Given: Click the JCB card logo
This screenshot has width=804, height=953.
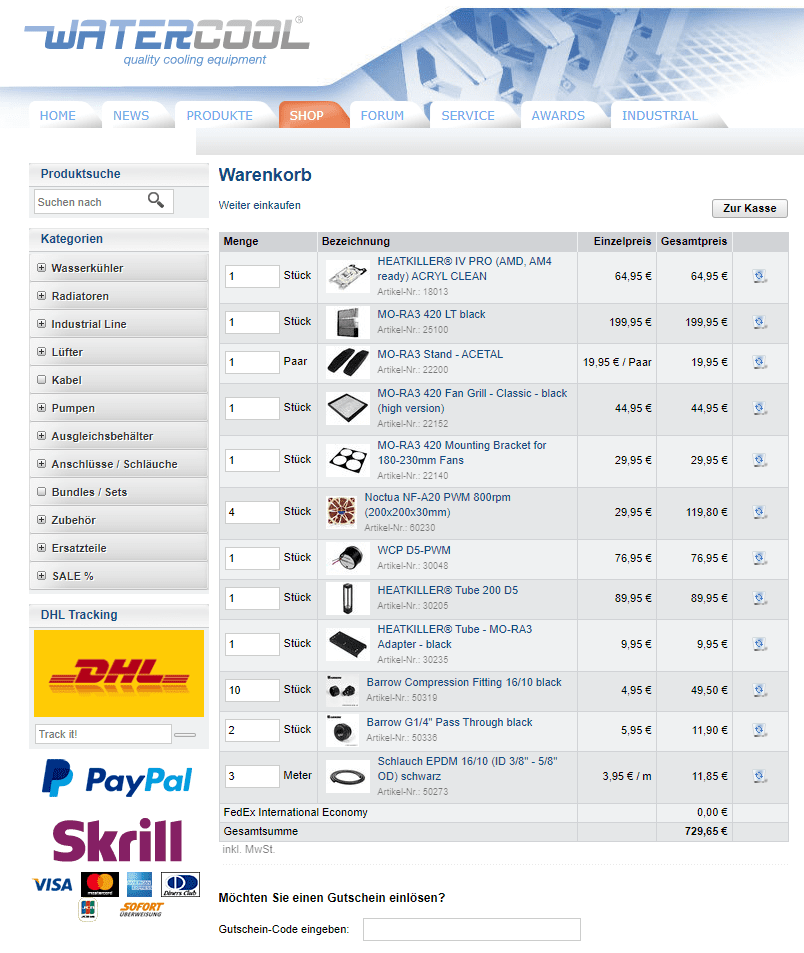Looking at the screenshot, I should tap(88, 910).
